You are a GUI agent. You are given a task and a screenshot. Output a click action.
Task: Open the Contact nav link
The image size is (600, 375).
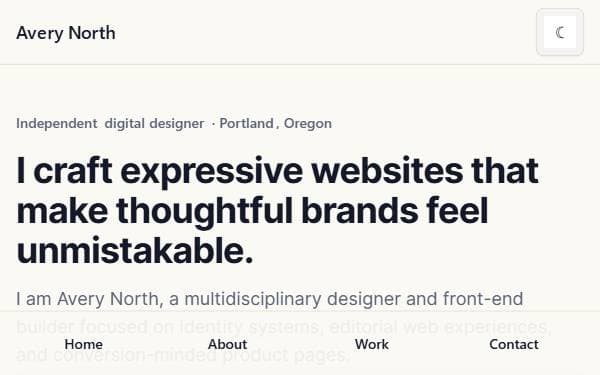click(514, 344)
